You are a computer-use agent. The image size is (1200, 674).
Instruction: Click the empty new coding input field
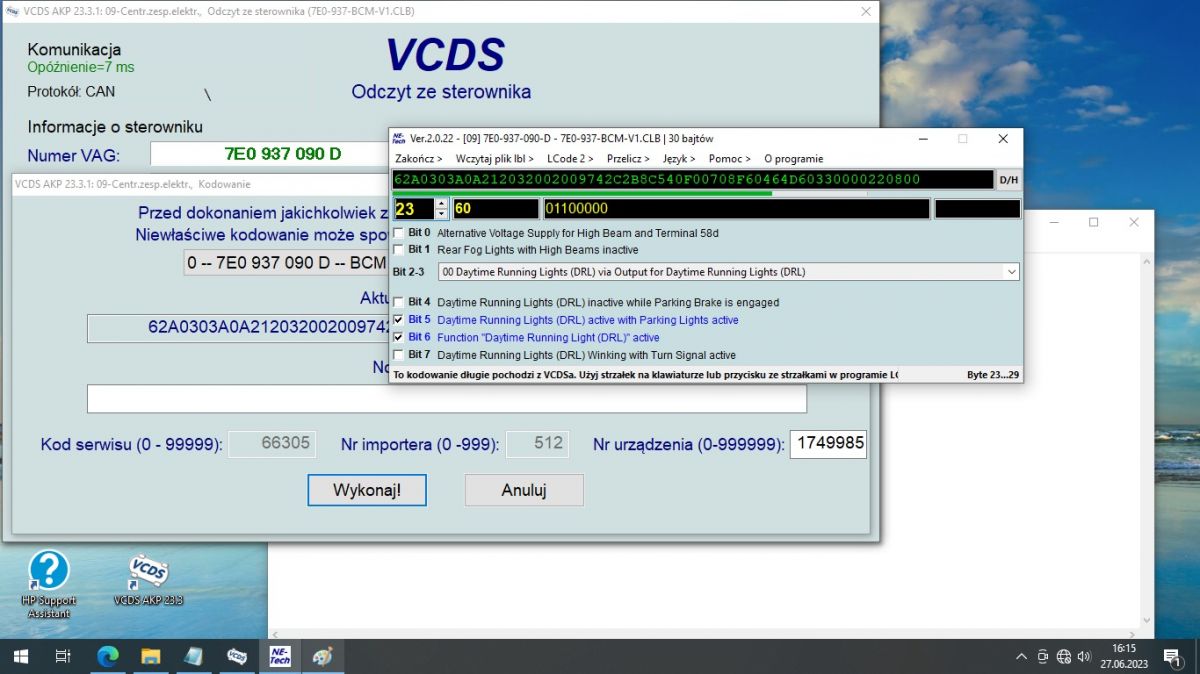point(446,399)
